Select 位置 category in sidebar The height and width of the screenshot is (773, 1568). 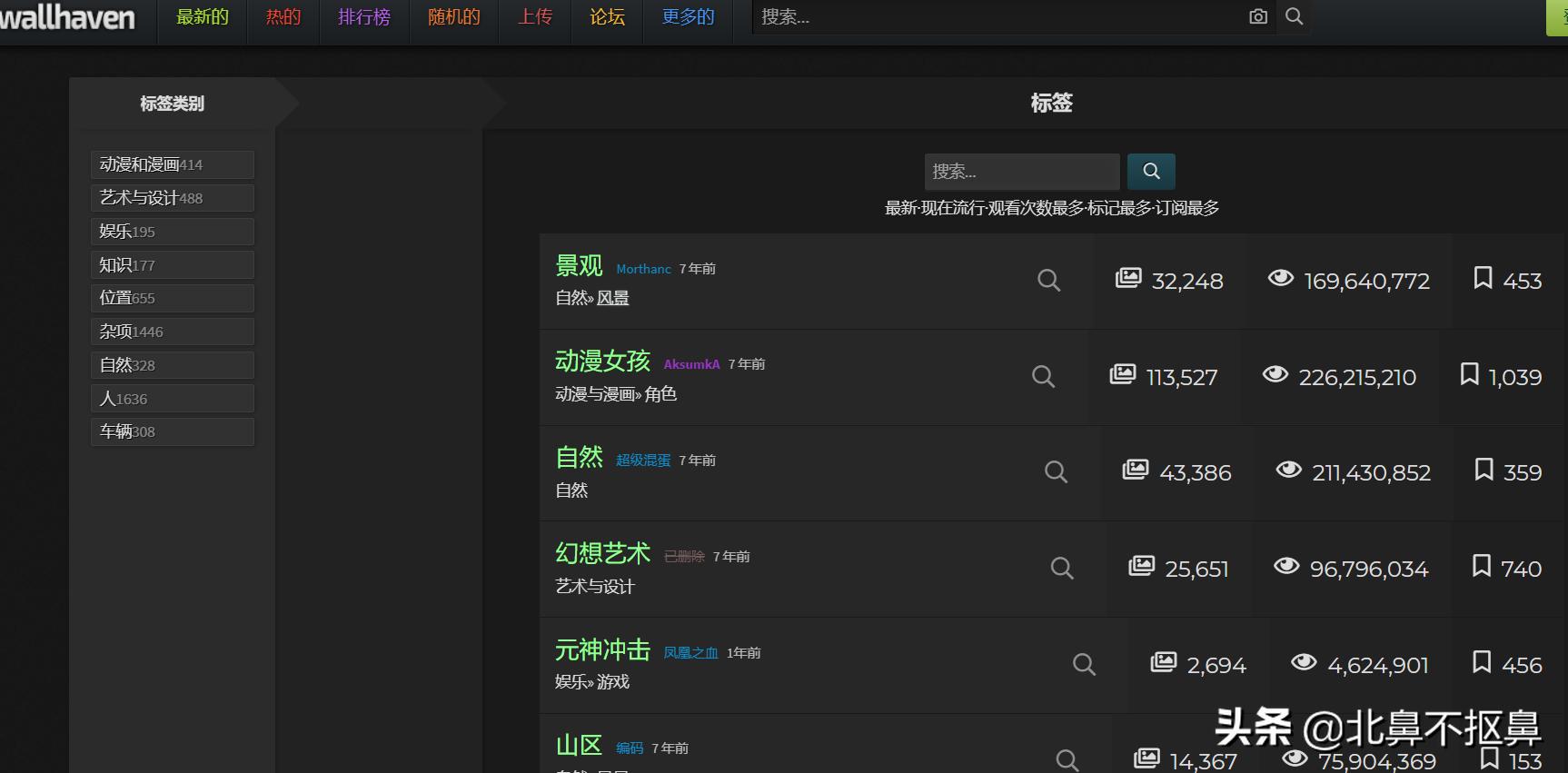pos(173,298)
